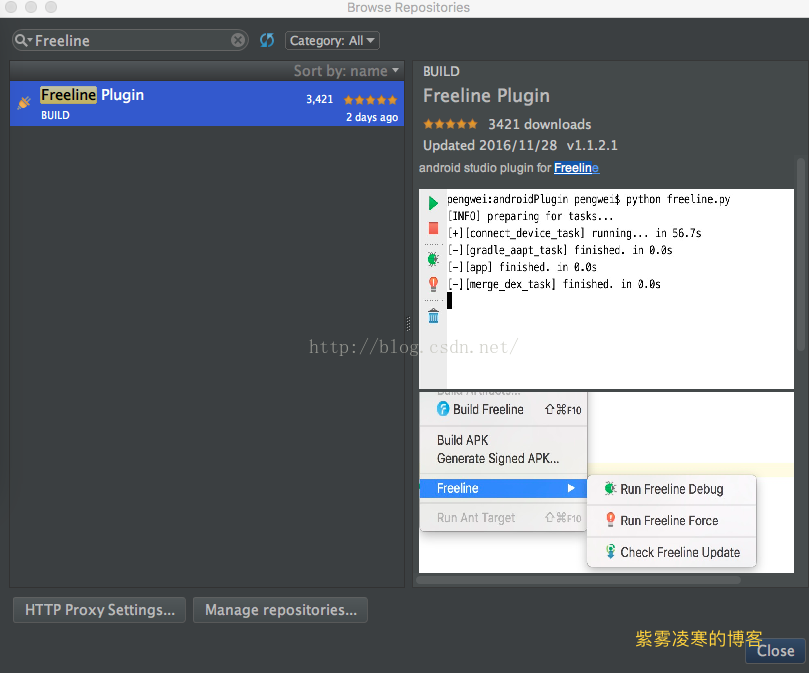Choose Run Ant Target entry
The width and height of the screenshot is (809, 673).
click(504, 518)
